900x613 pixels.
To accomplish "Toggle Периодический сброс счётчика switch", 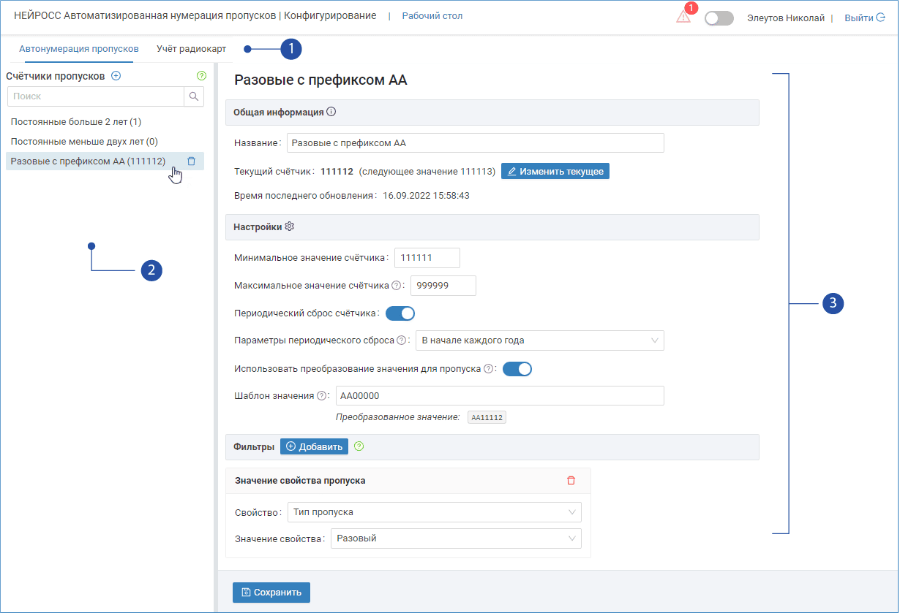I will 400,313.
